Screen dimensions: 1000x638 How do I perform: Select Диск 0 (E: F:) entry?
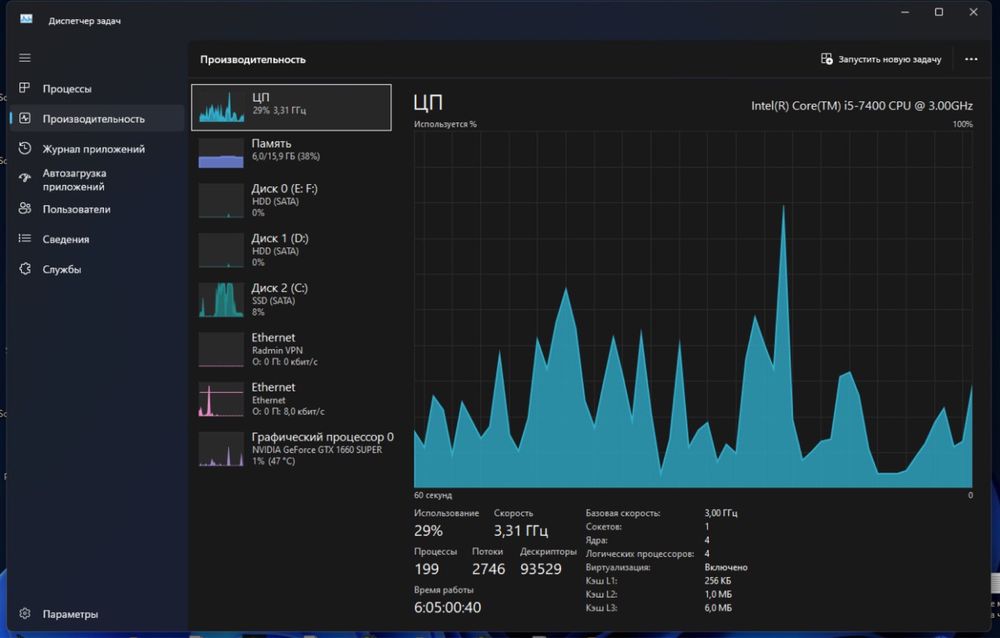[x=291, y=200]
